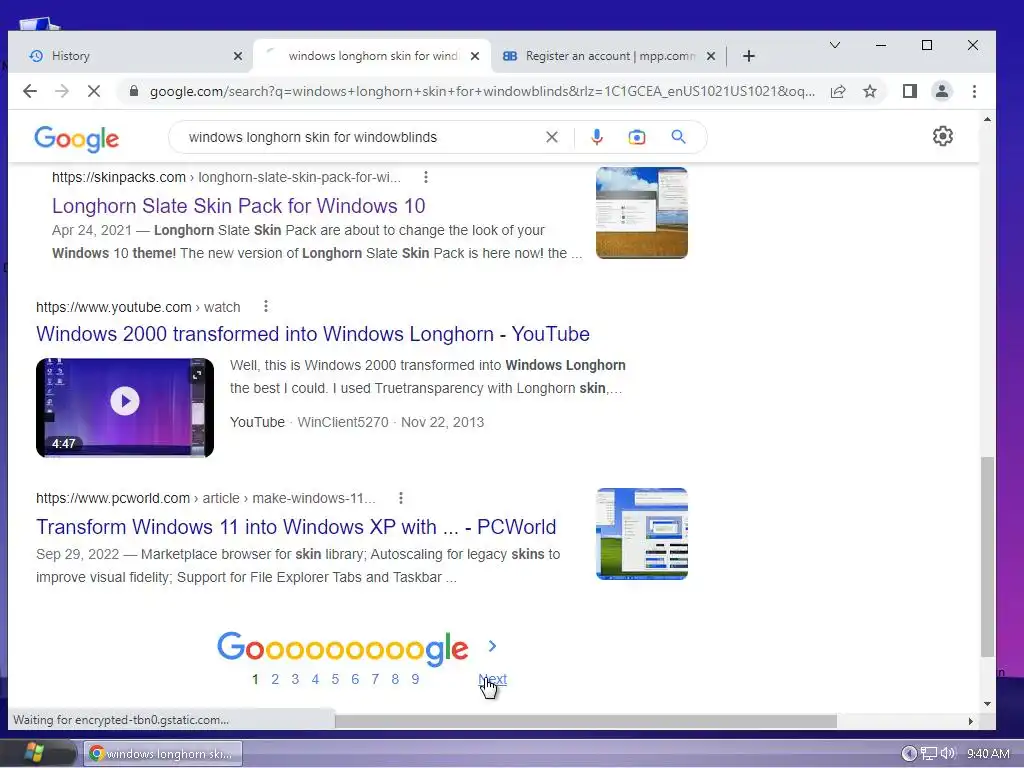Click the blue magnifier search button

click(679, 137)
